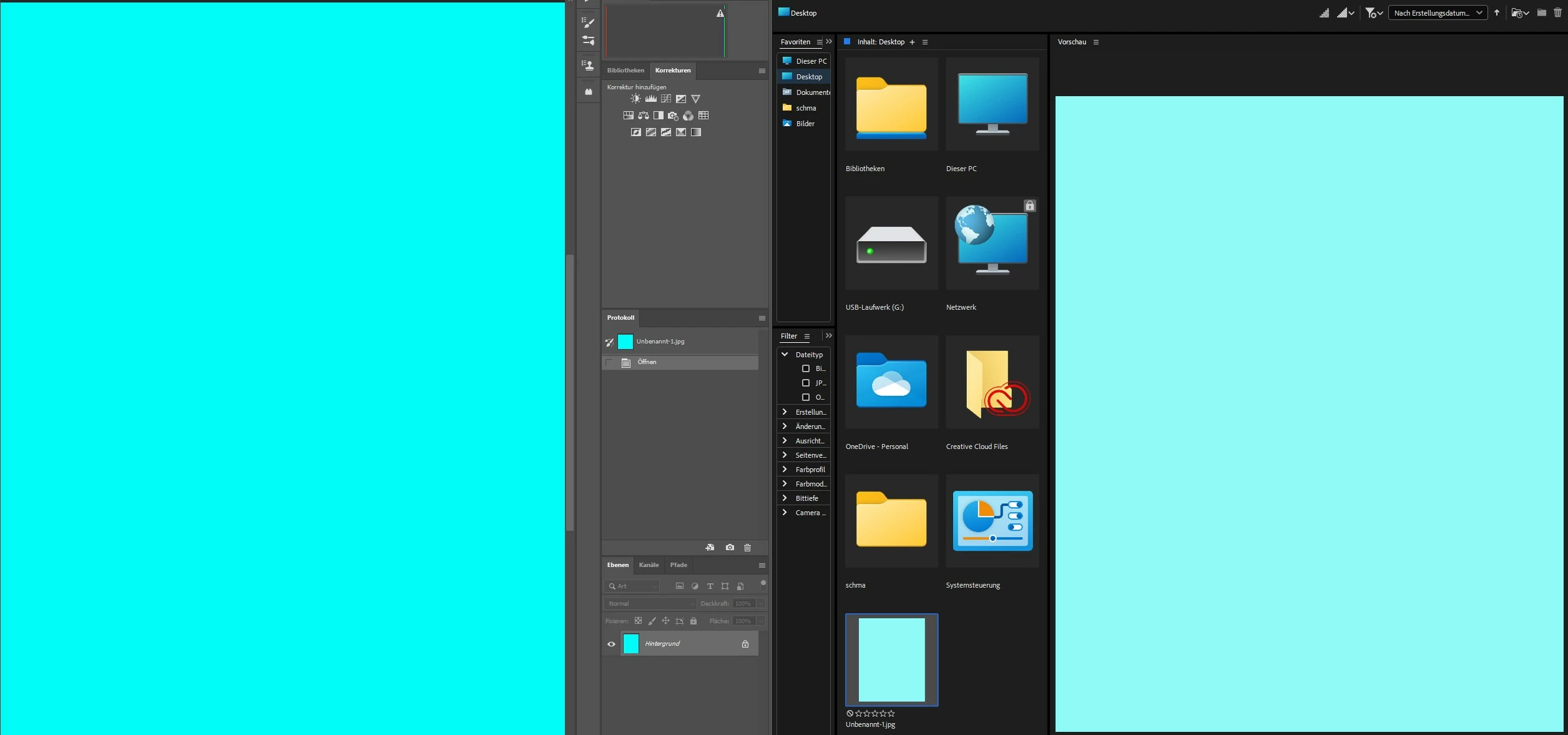This screenshot has width=1568, height=735.
Task: Open Brush Settings panel icon
Action: (x=588, y=23)
